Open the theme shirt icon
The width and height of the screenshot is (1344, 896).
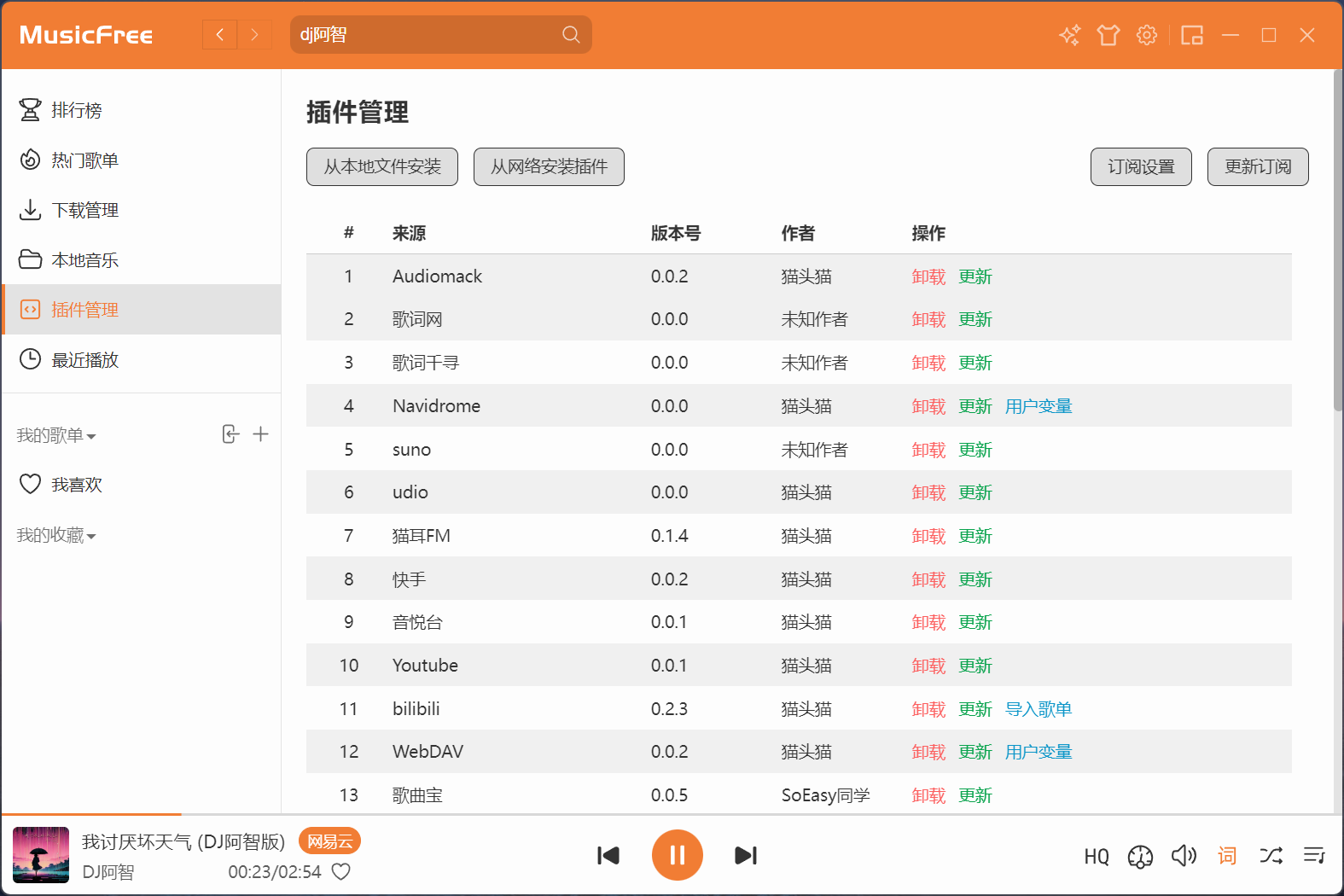pyautogui.click(x=1108, y=35)
